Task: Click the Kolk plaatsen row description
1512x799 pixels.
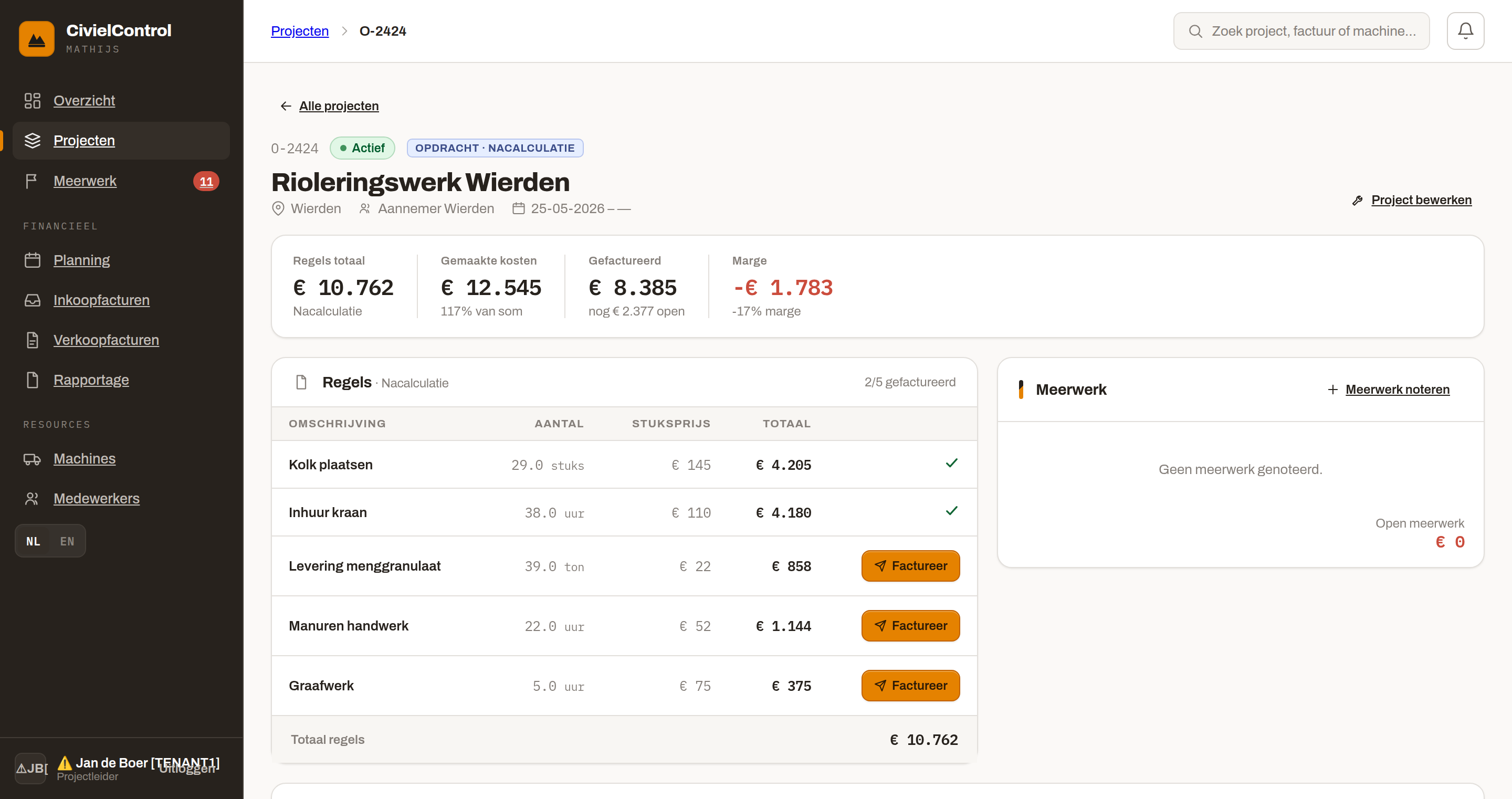Action: point(330,465)
